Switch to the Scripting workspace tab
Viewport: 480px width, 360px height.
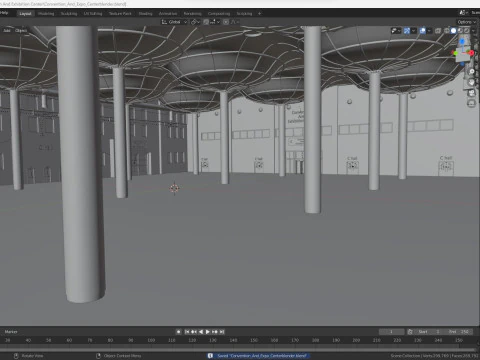pos(244,14)
